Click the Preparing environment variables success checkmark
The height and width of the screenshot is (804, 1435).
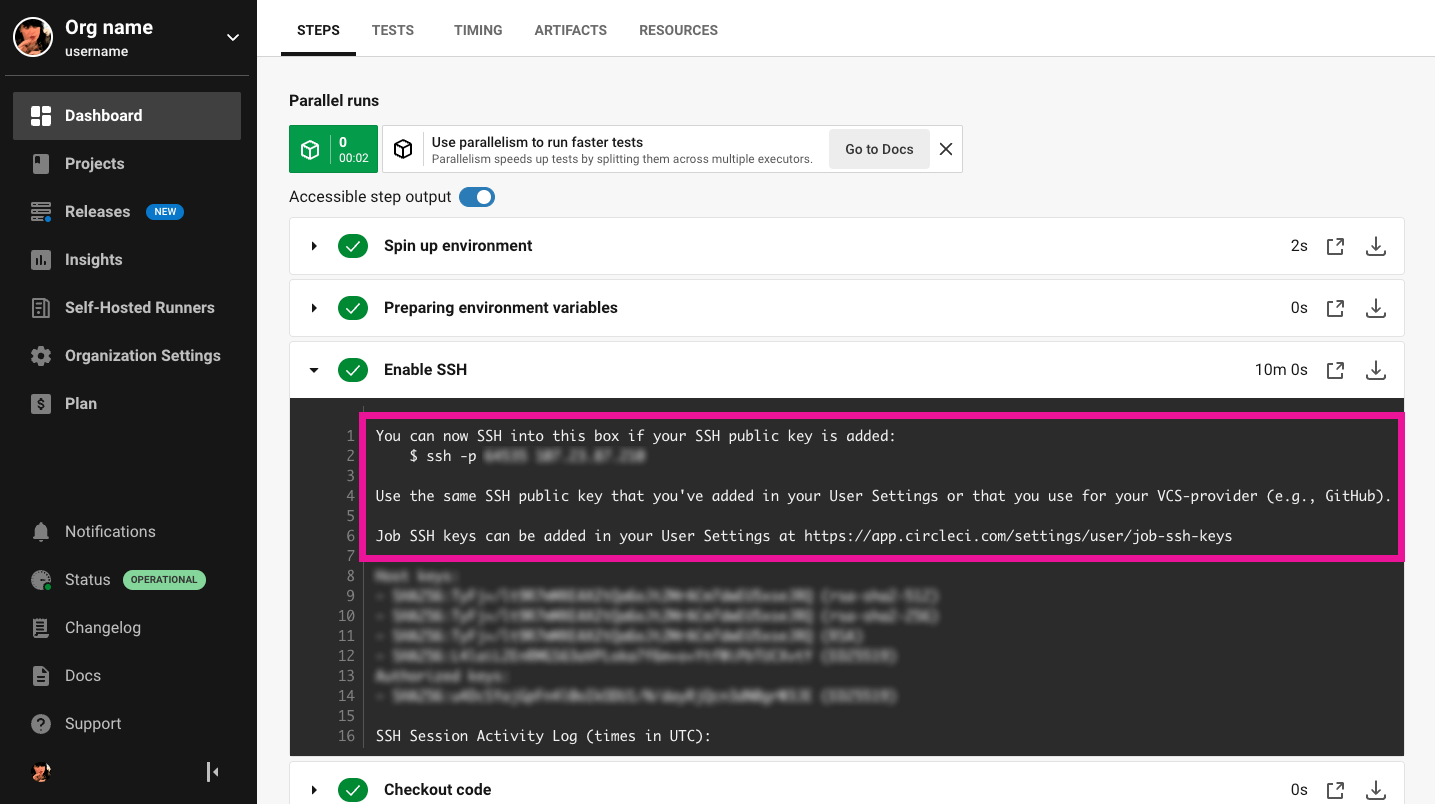[x=353, y=308]
